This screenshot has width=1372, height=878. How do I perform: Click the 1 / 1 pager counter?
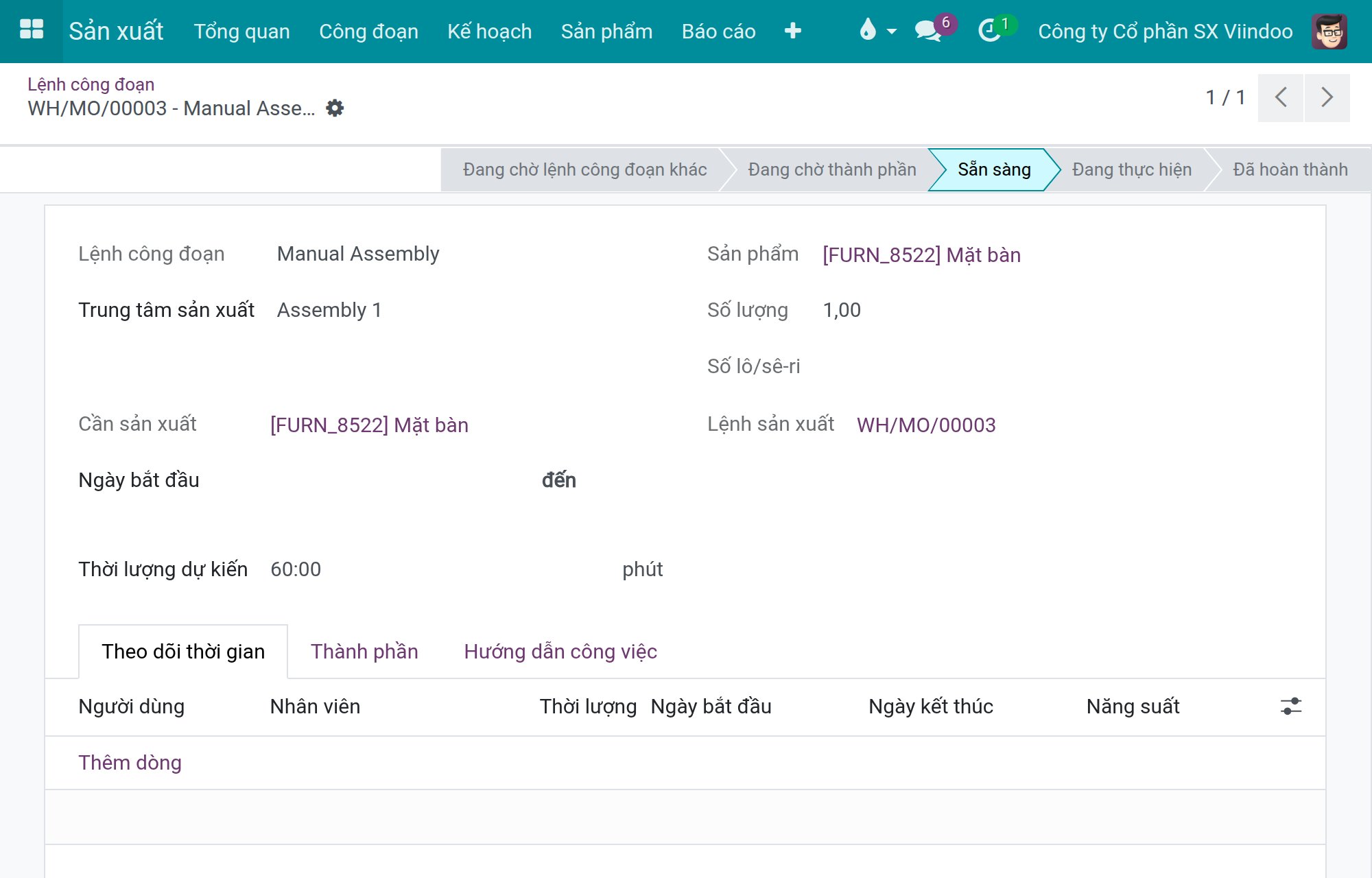(1225, 97)
